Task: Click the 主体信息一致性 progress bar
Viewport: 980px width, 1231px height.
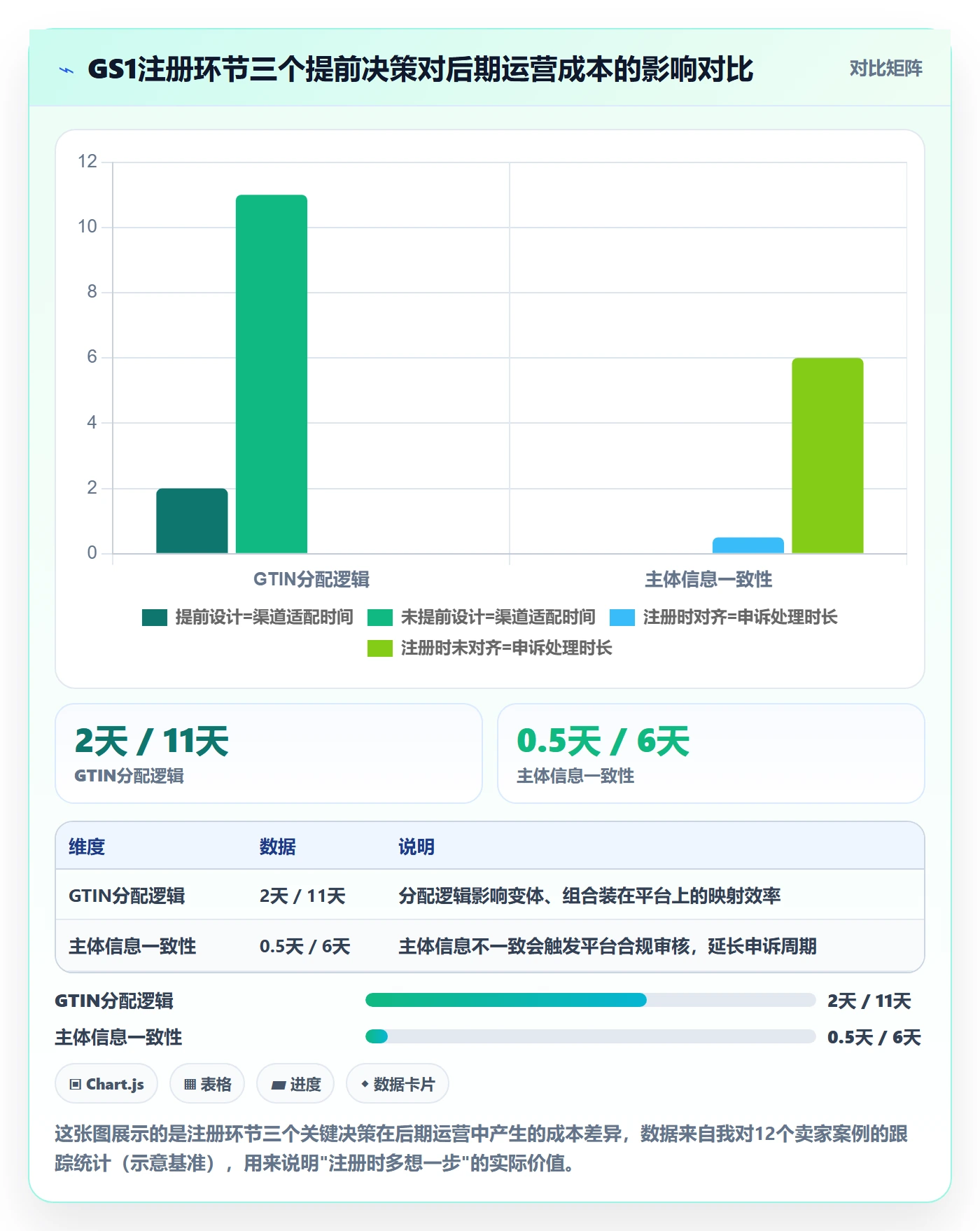Action: pyautogui.click(x=590, y=1036)
